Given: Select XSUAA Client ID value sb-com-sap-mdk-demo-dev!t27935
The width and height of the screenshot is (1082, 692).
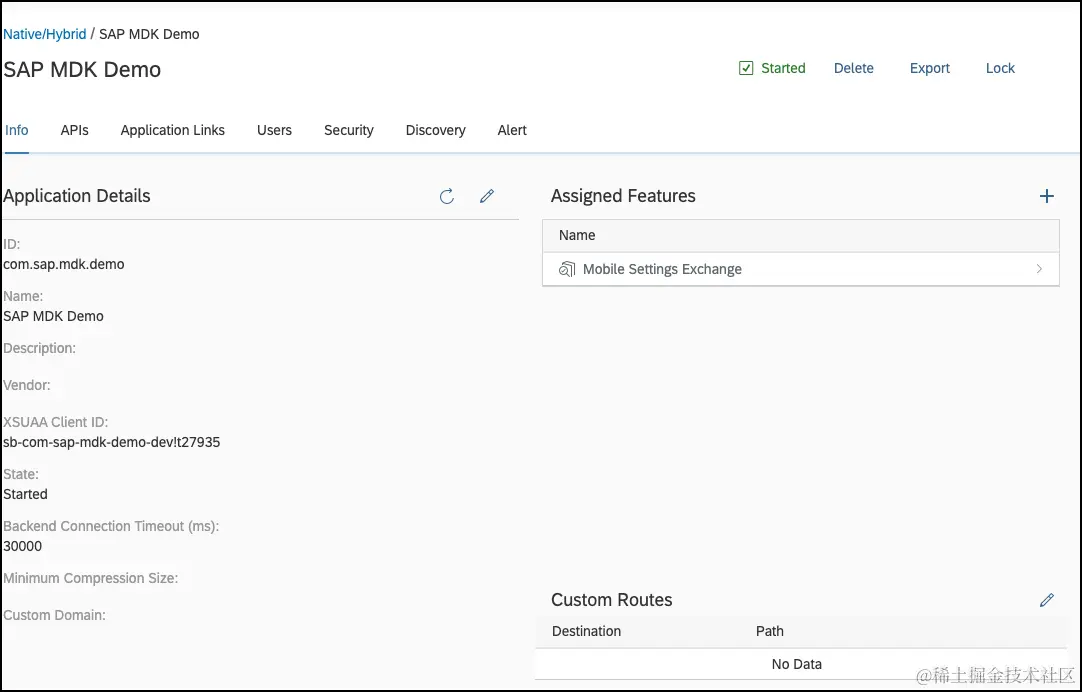Looking at the screenshot, I should click(112, 442).
